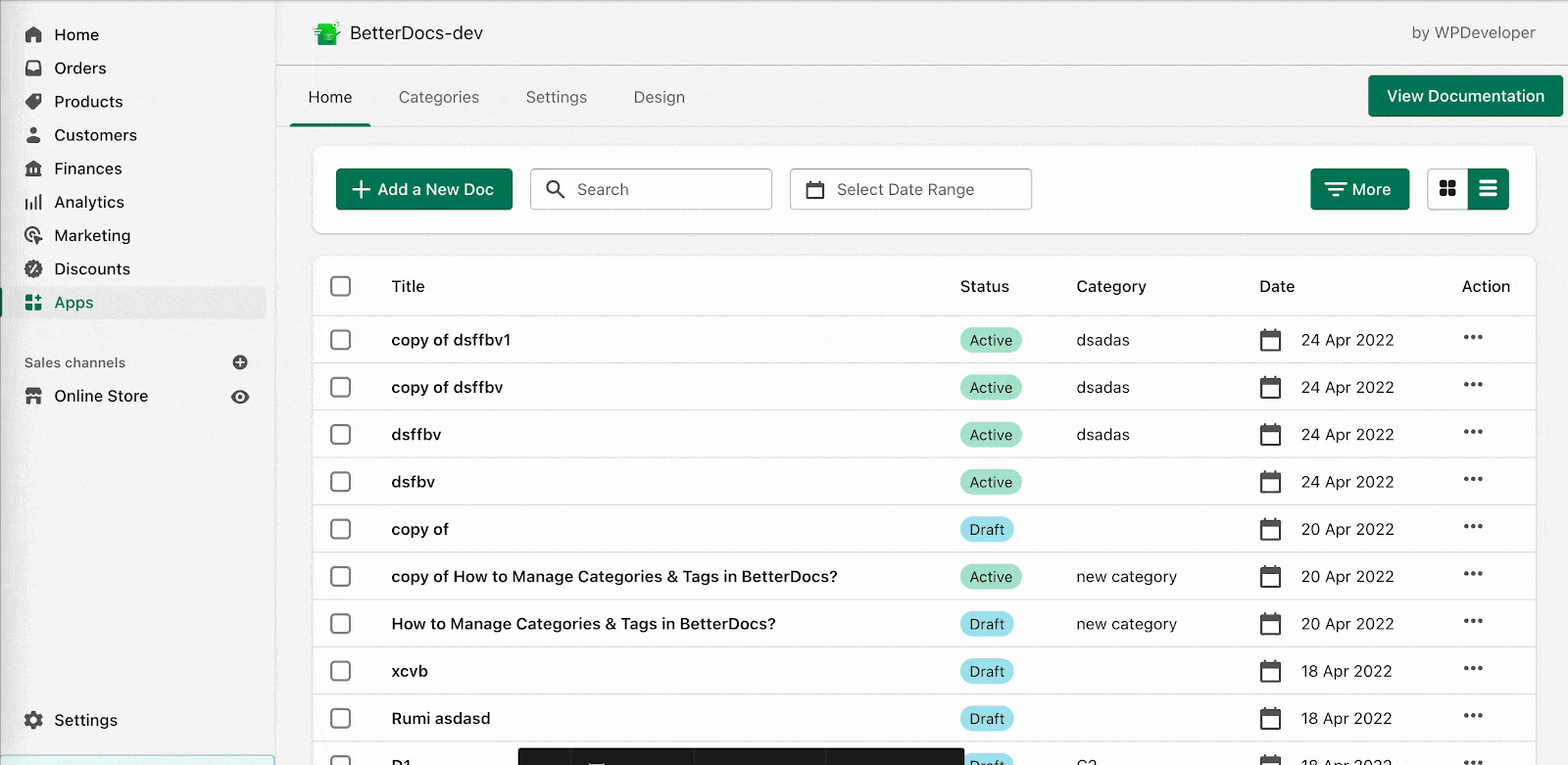
Task: Switch to grid view layout
Action: tap(1447, 189)
